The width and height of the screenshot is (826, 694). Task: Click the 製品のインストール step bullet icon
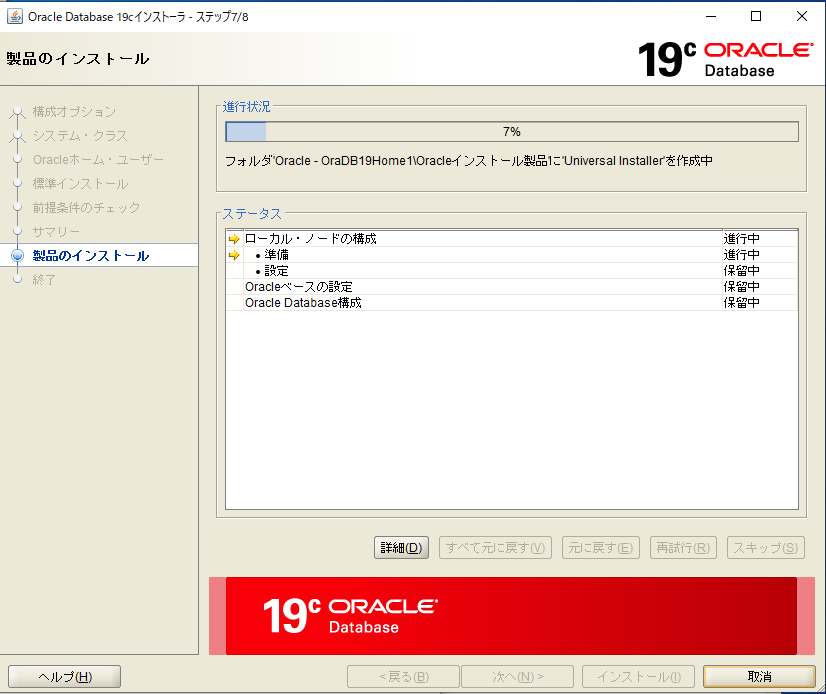tap(17, 256)
